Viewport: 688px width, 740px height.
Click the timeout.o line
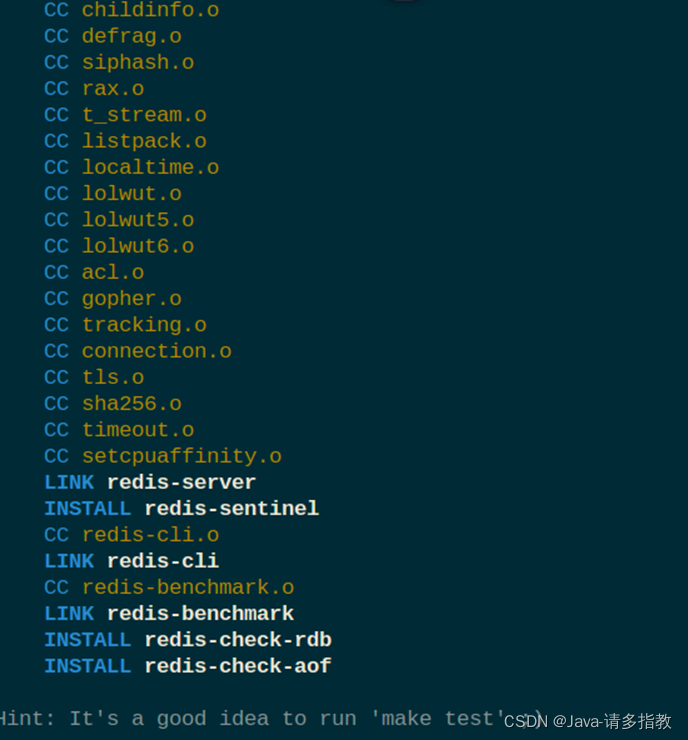click(138, 430)
